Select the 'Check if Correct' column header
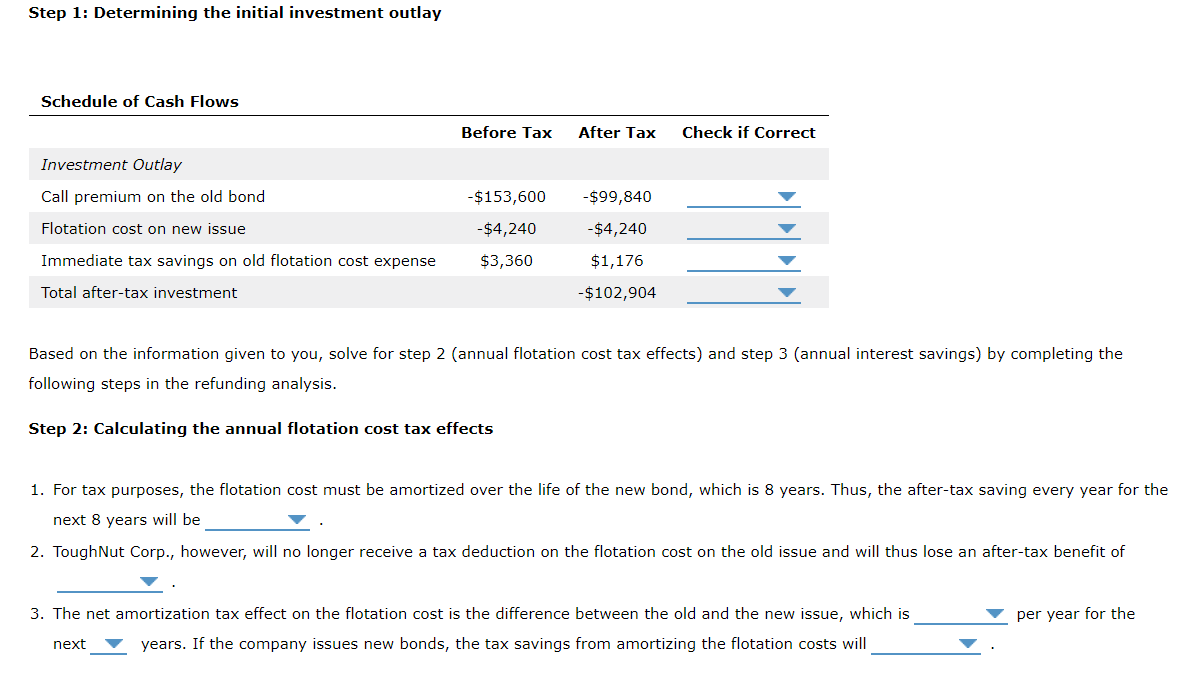The width and height of the screenshot is (1188, 678). [748, 132]
